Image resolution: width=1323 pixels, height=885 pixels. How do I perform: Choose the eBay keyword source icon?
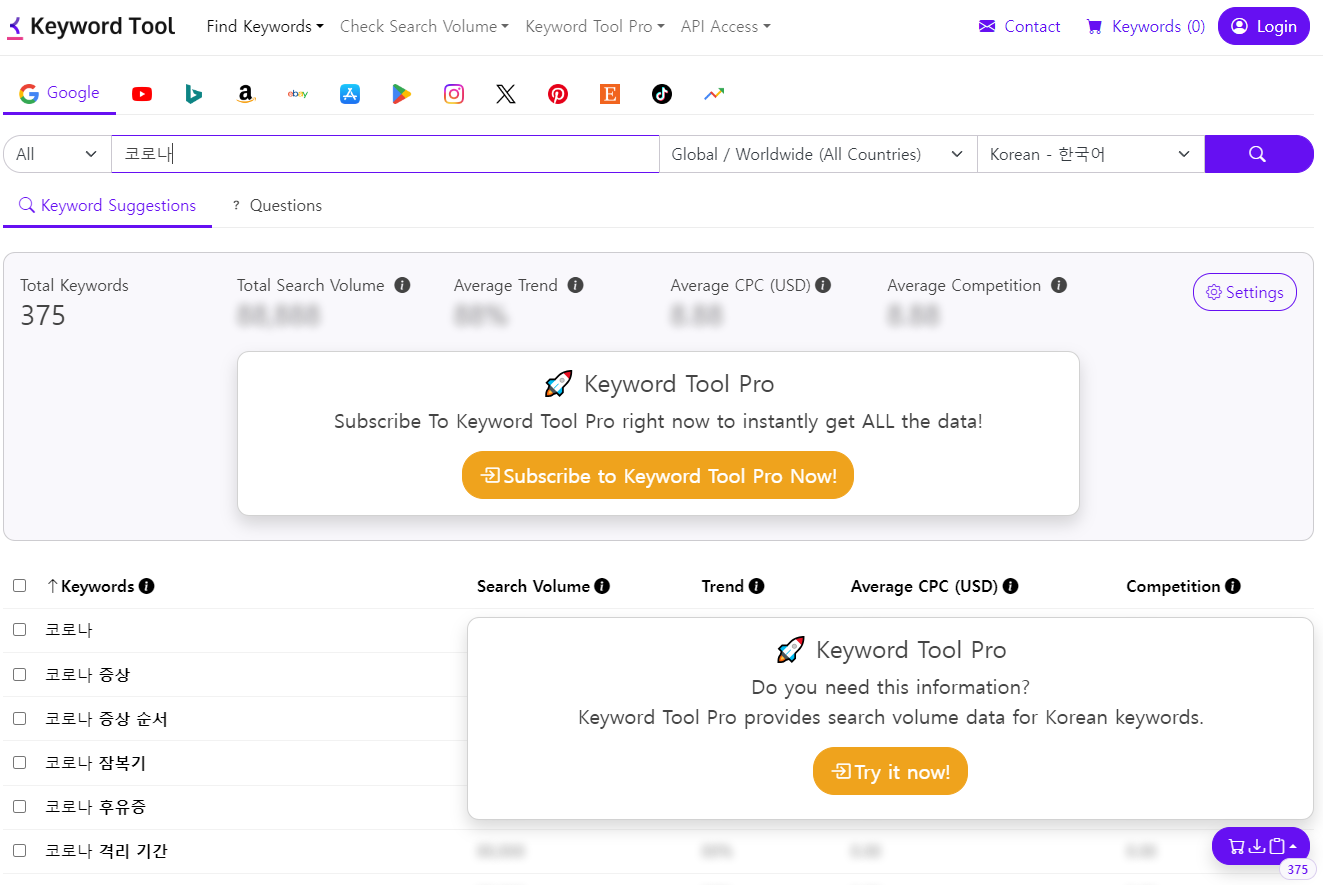coord(298,94)
